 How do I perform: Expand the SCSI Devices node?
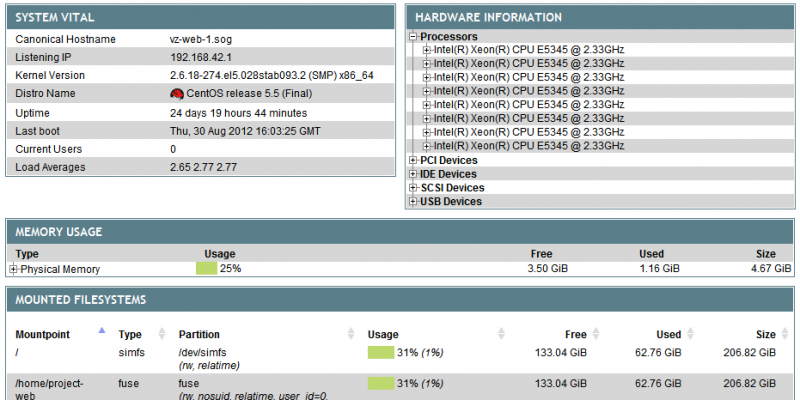[x=413, y=188]
